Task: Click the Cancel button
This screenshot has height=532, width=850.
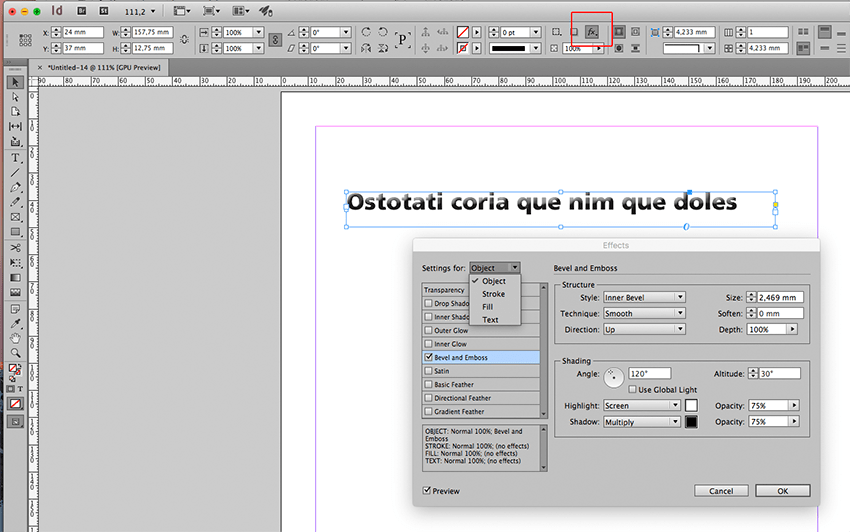Action: click(x=721, y=491)
